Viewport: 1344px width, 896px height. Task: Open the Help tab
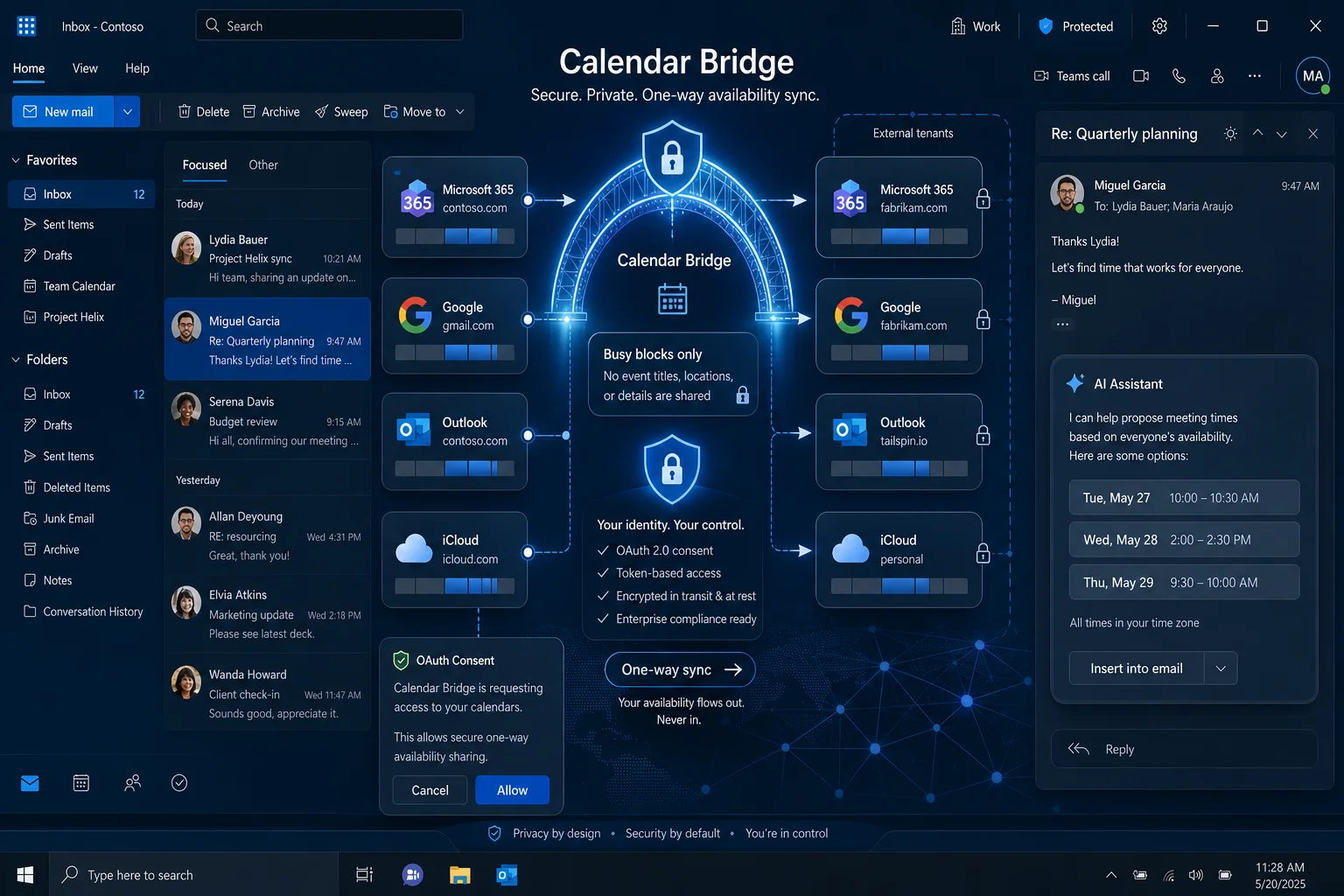click(x=137, y=68)
